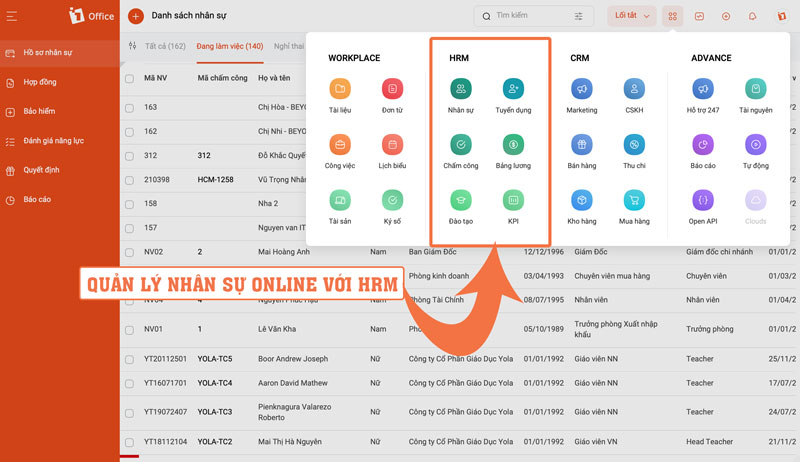Image resolution: width=800 pixels, height=462 pixels.
Task: Click the name Aaron David Mathew
Action: coord(293,383)
